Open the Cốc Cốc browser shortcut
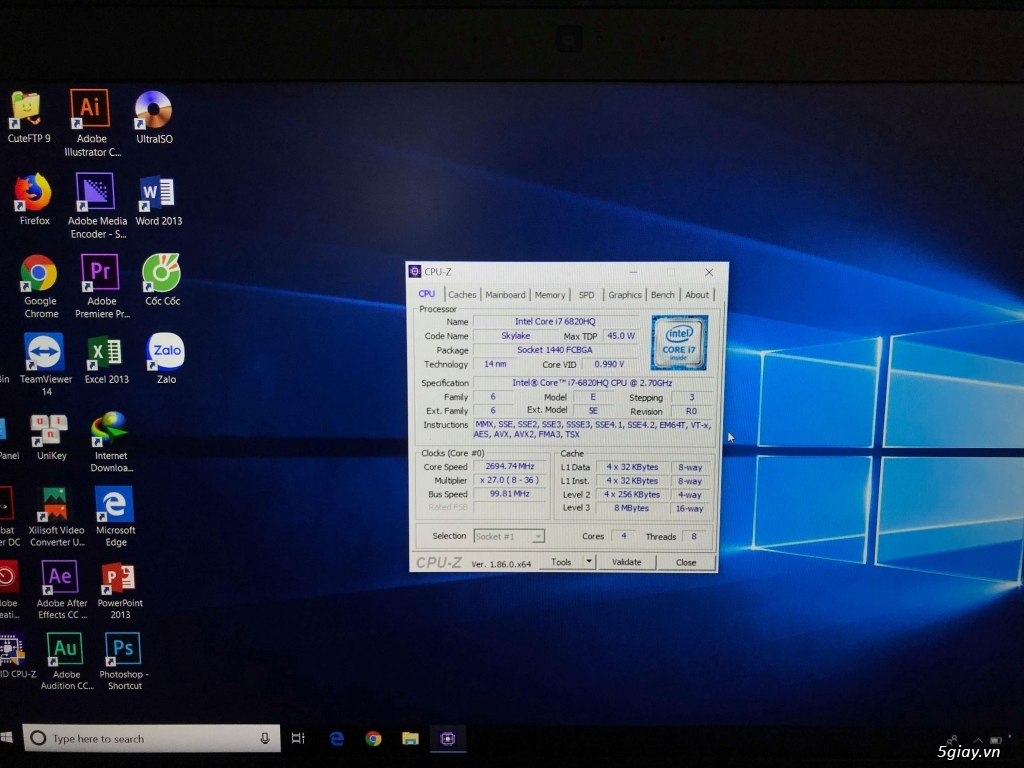 pos(162,280)
